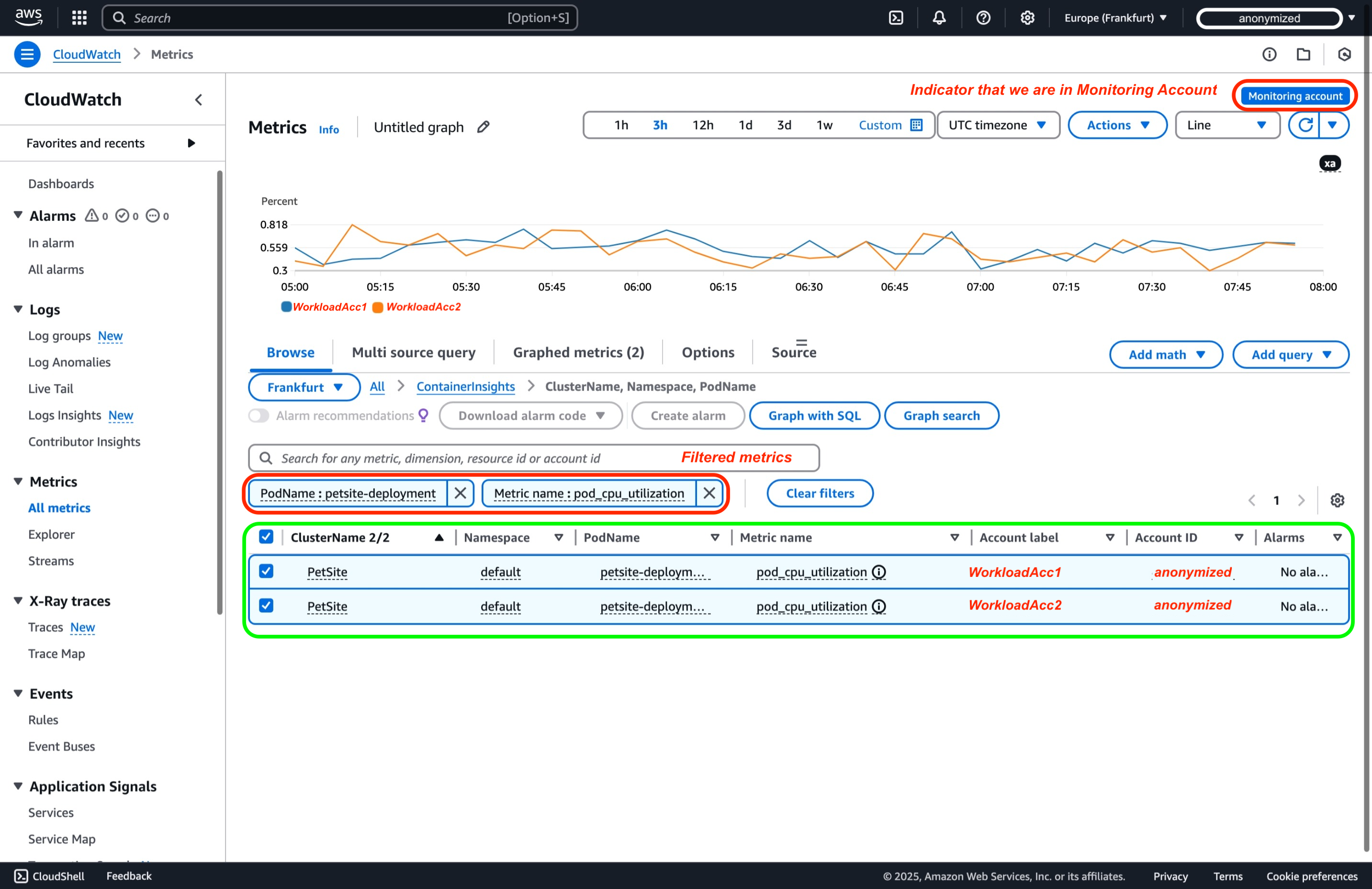1372x889 pixels.
Task: Show info for WorkloadAcc1 pod_cpu_utilization
Action: tap(878, 572)
